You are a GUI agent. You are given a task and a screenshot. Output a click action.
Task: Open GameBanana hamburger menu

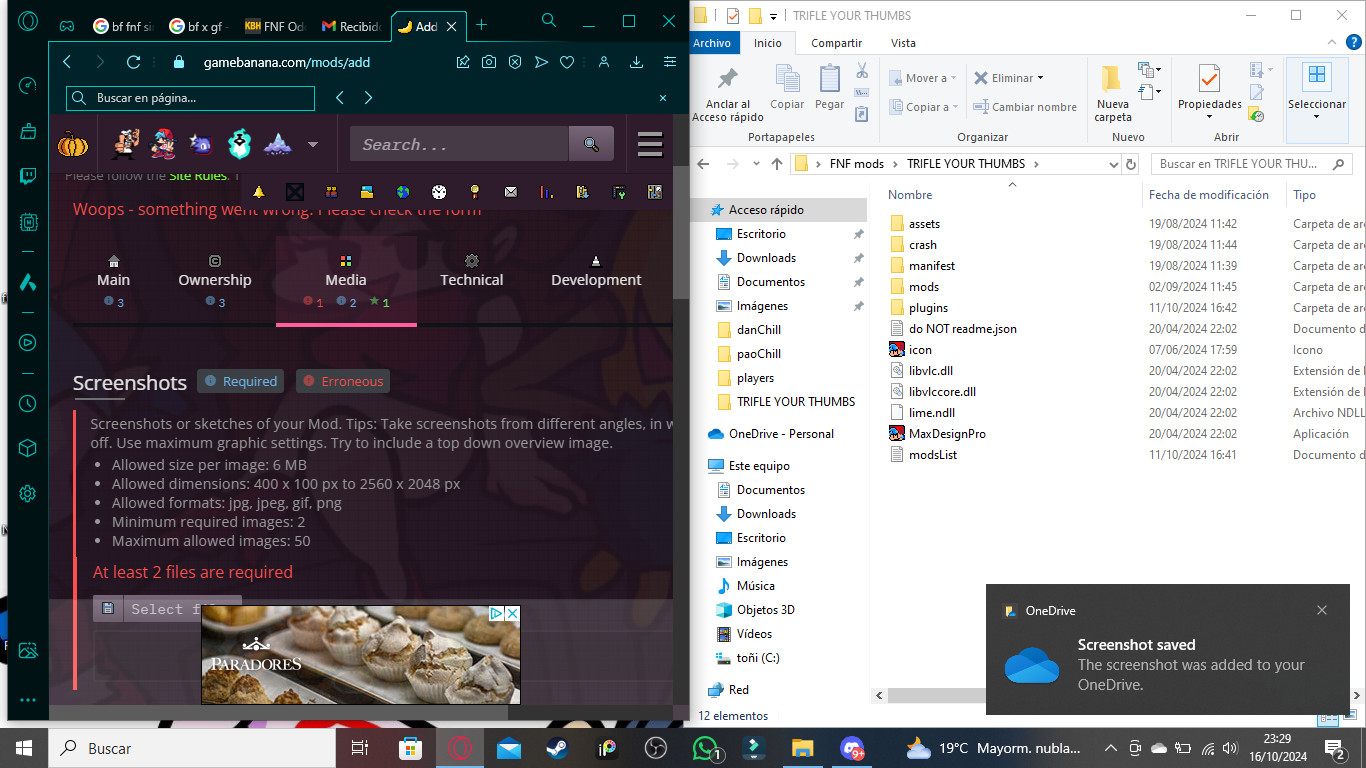pos(650,145)
